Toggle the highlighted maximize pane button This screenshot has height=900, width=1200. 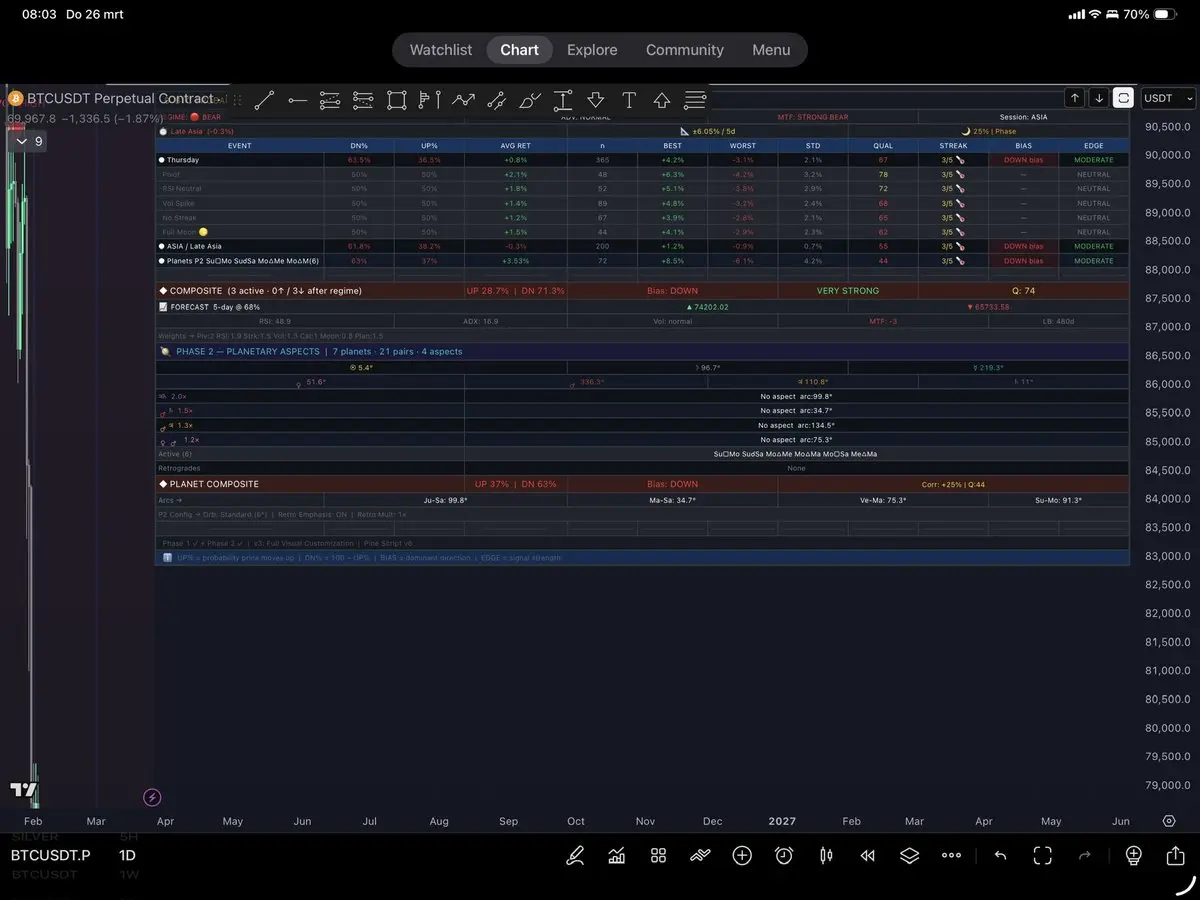(x=1124, y=98)
